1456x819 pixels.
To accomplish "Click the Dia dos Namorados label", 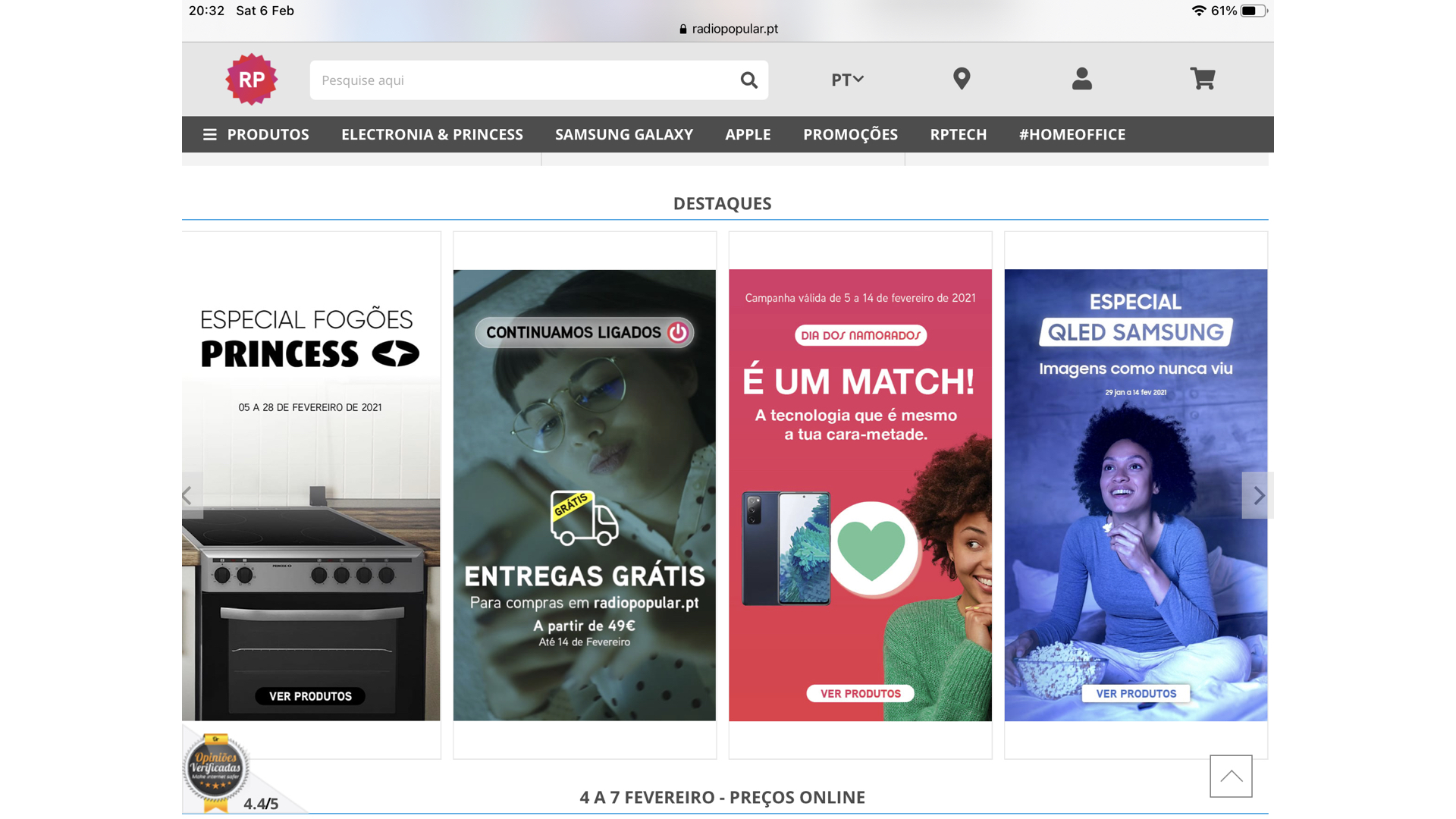I will pyautogui.click(x=861, y=335).
